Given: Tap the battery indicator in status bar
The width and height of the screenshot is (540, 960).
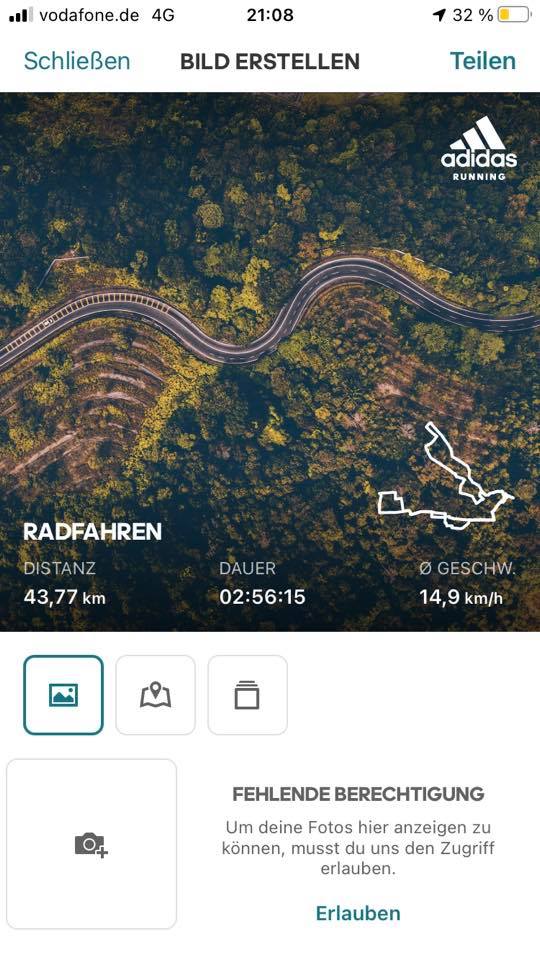Looking at the screenshot, I should (514, 15).
